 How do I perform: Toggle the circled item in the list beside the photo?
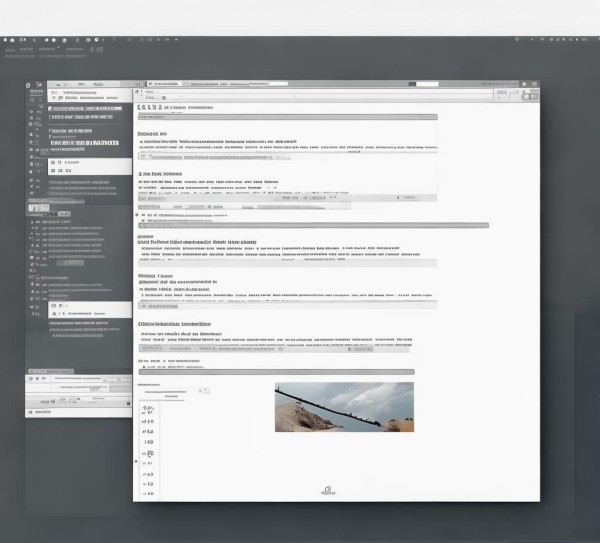[x=149, y=453]
